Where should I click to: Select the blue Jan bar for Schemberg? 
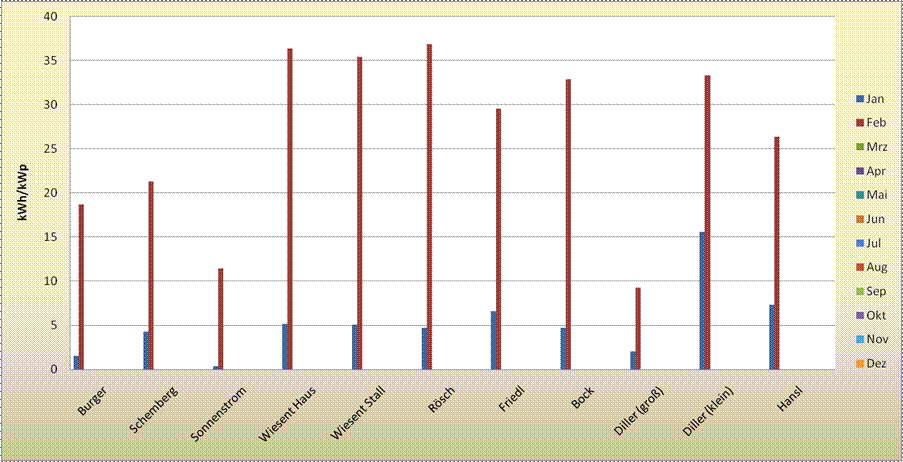pyautogui.click(x=146, y=350)
